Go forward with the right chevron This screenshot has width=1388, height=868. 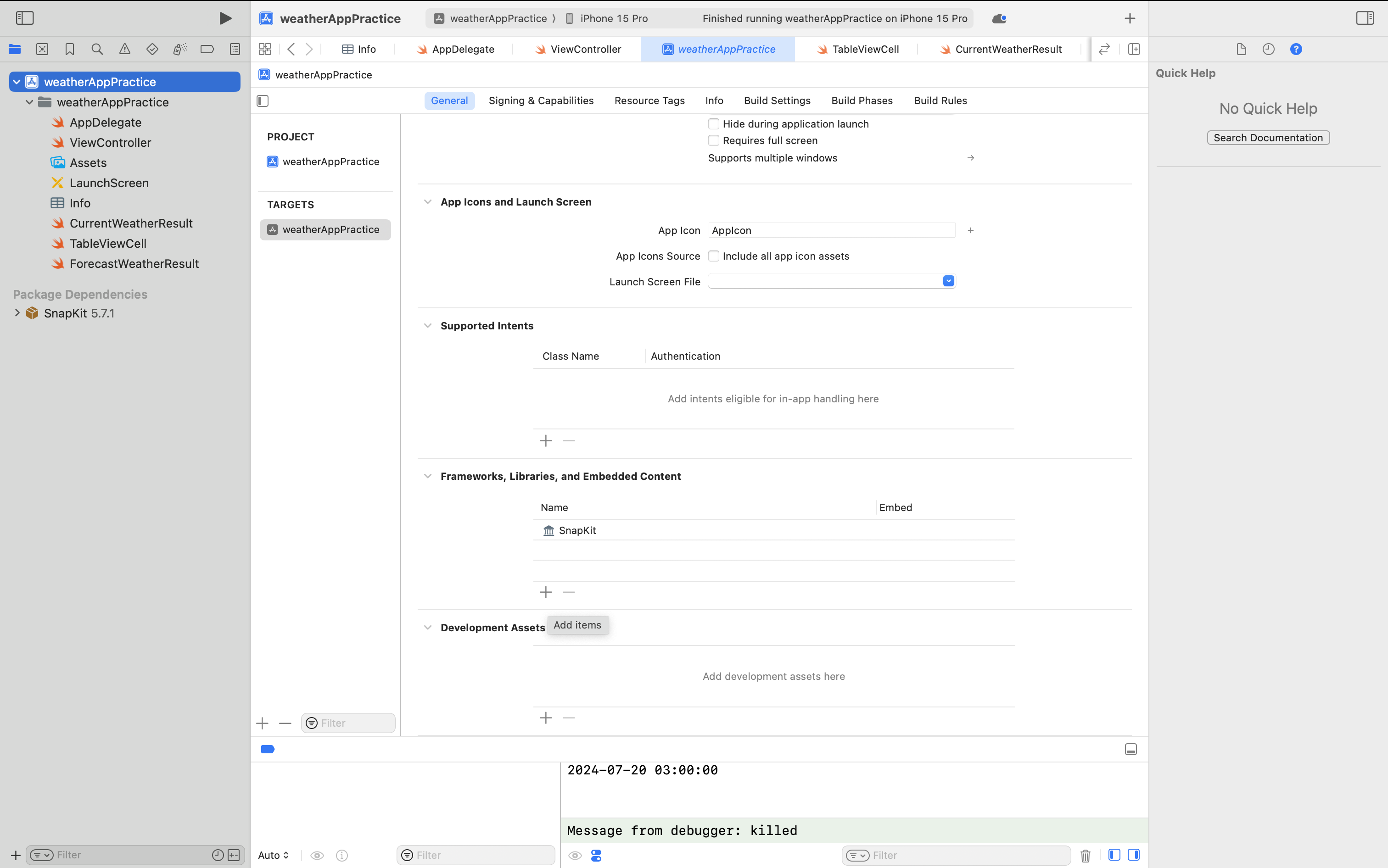pyautogui.click(x=309, y=50)
